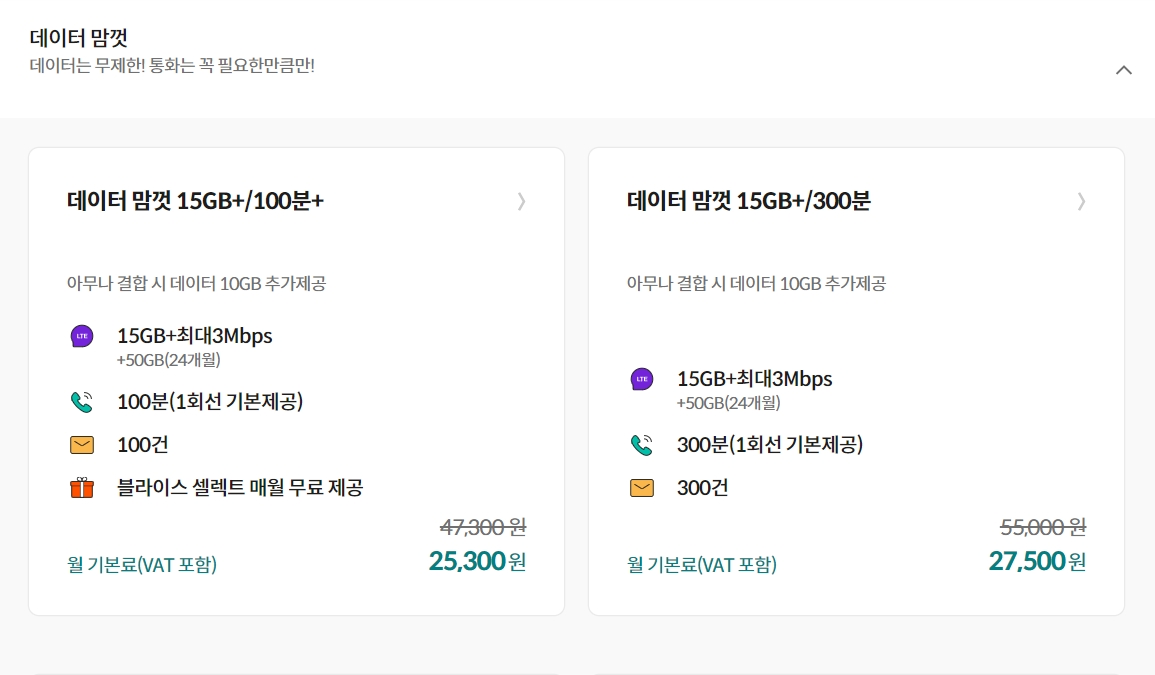Click 데이터는 무제한 subtitle description

pos(172,66)
